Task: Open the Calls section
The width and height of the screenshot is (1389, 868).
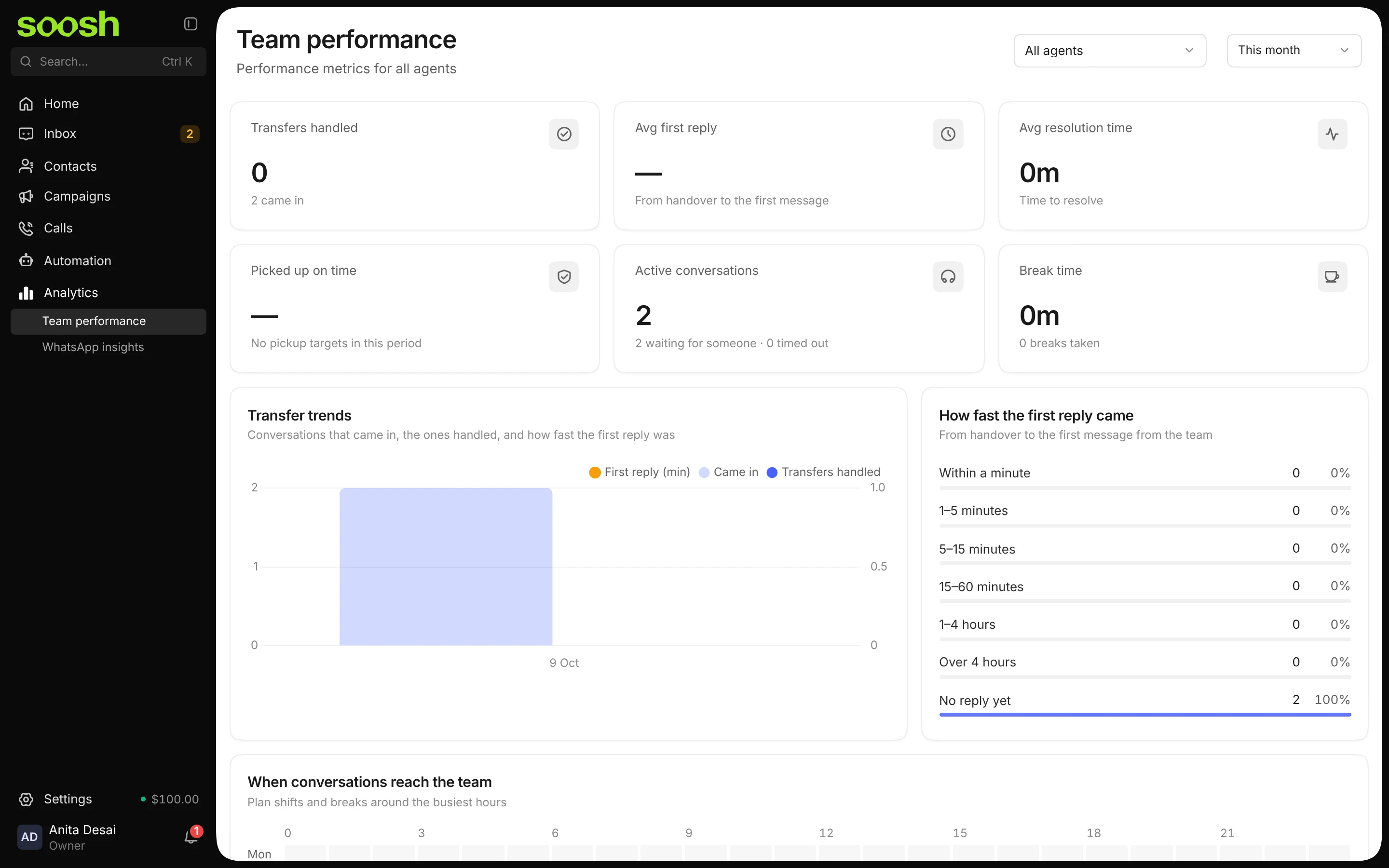Action: 109,229
